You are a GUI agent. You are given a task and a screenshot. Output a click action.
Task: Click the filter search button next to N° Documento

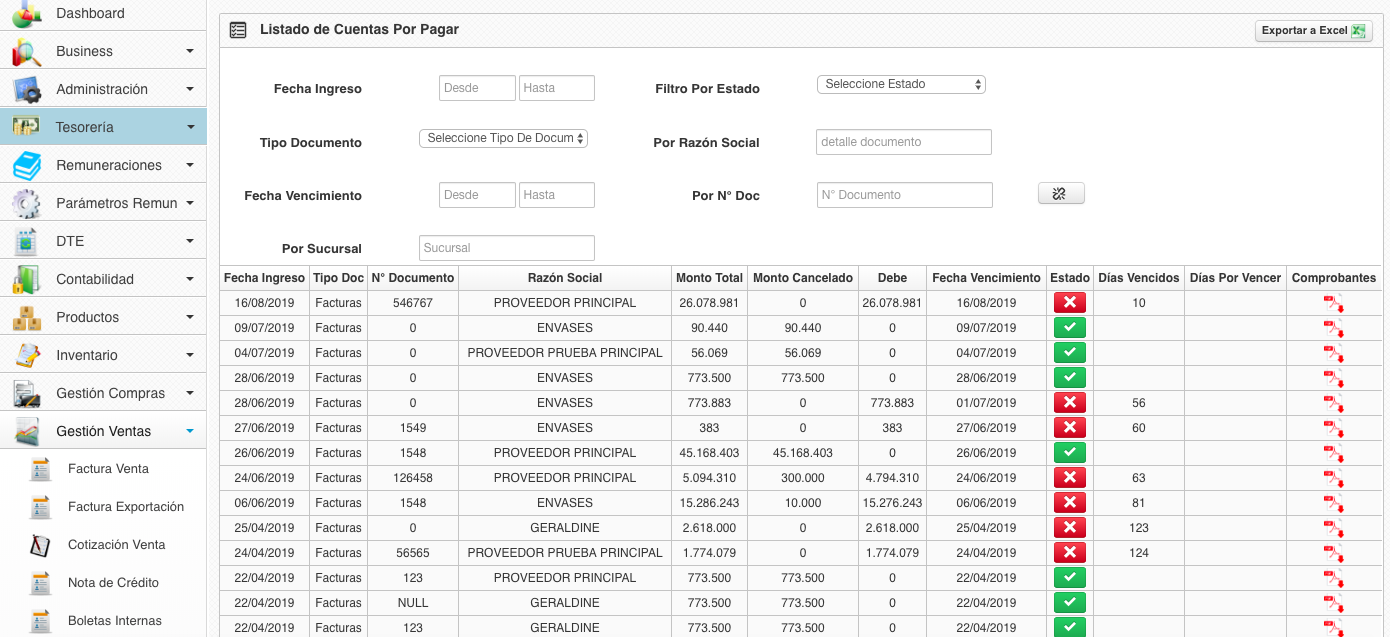[1060, 194]
